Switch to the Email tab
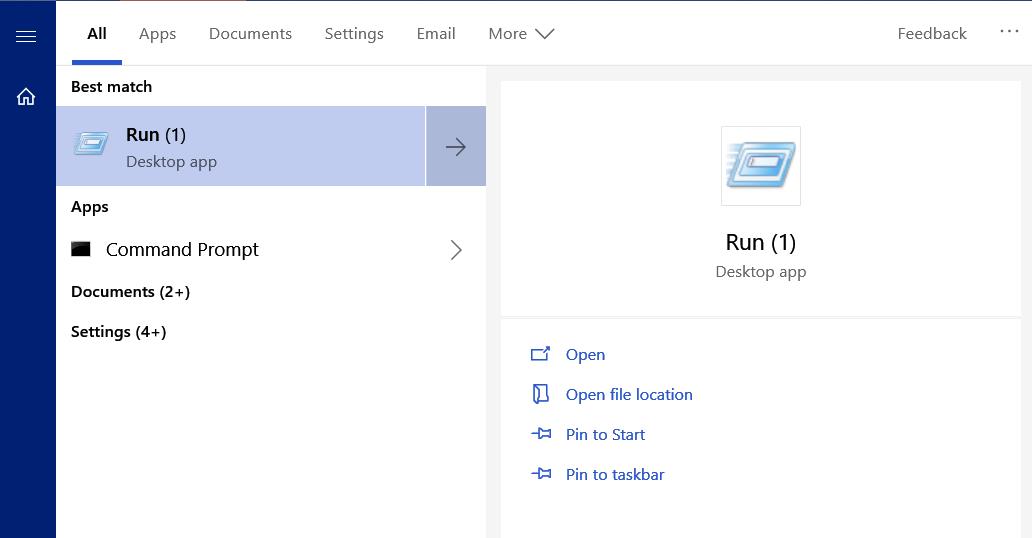Screen dimensions: 1032x538 point(436,34)
